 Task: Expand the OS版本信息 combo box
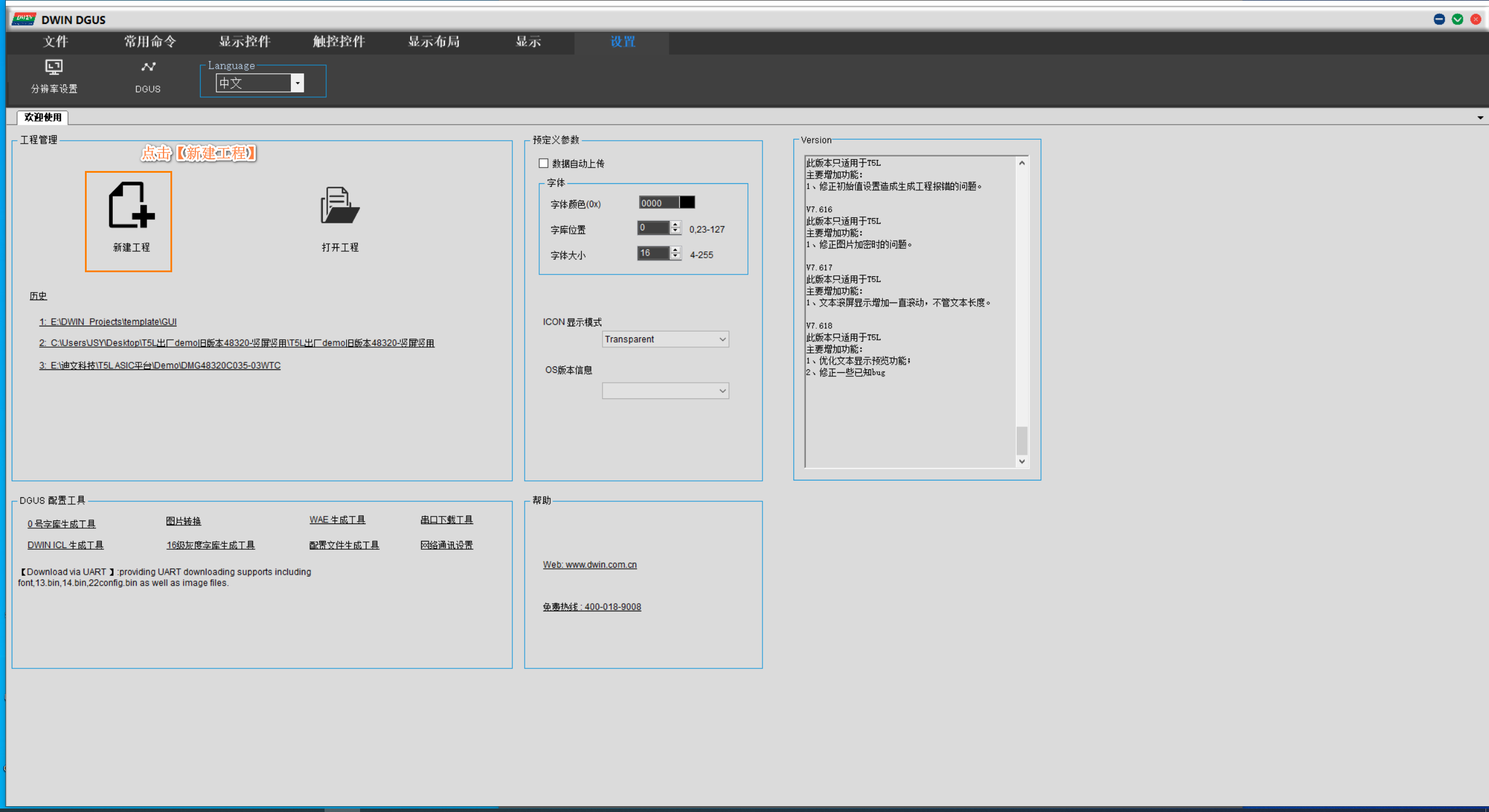pos(665,391)
